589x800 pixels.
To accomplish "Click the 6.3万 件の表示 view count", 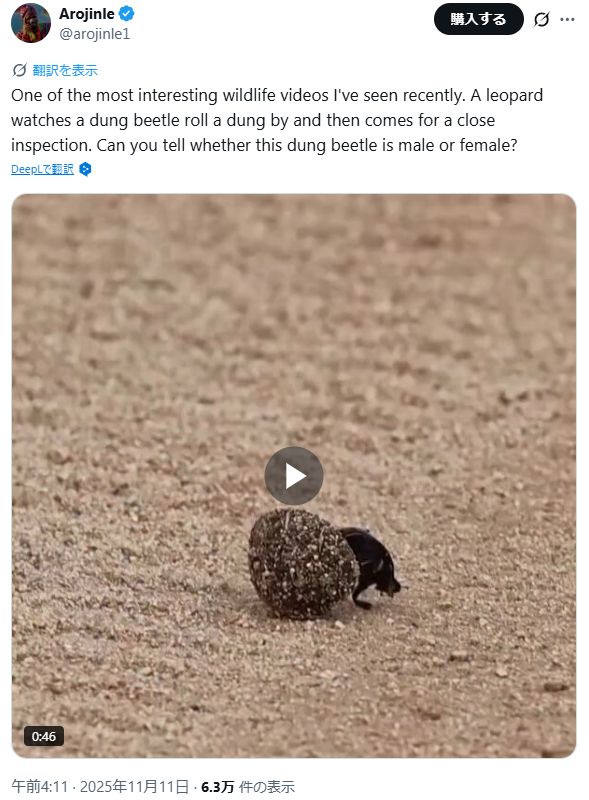I will click(x=248, y=786).
